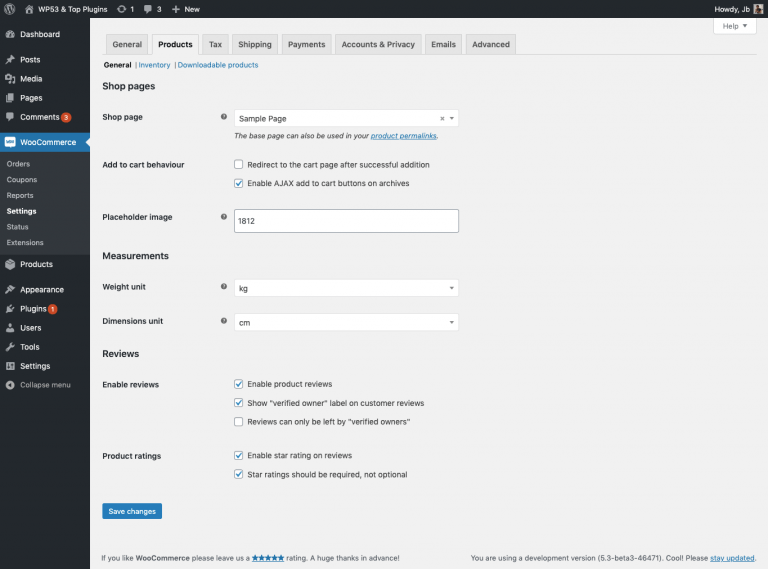Clear the Sample Page selection with the x
Image resolution: width=768 pixels, height=569 pixels.
442,119
